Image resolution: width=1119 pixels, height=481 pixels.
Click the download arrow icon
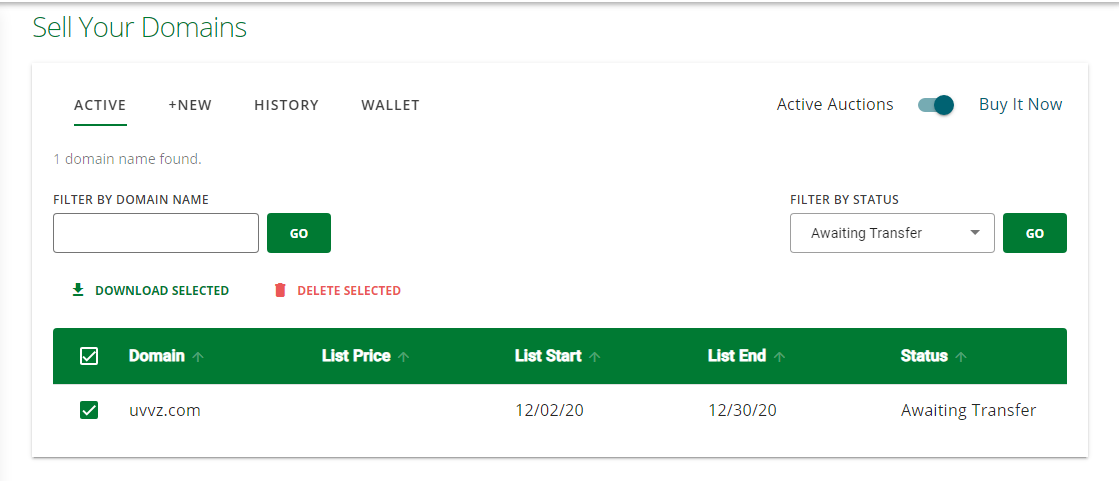click(79, 290)
